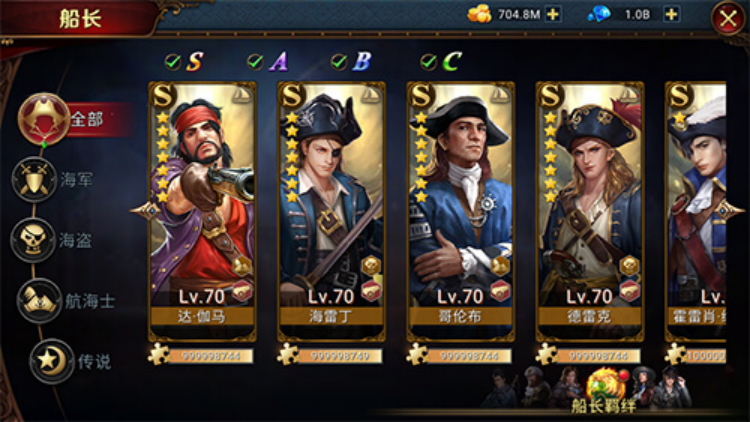Open the 航海士 navigator category icon
The height and width of the screenshot is (422, 750).
coord(39,300)
